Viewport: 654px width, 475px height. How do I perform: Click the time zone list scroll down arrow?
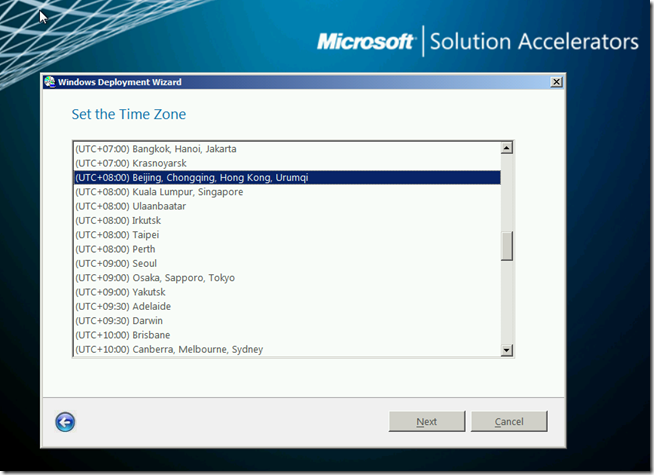point(507,350)
